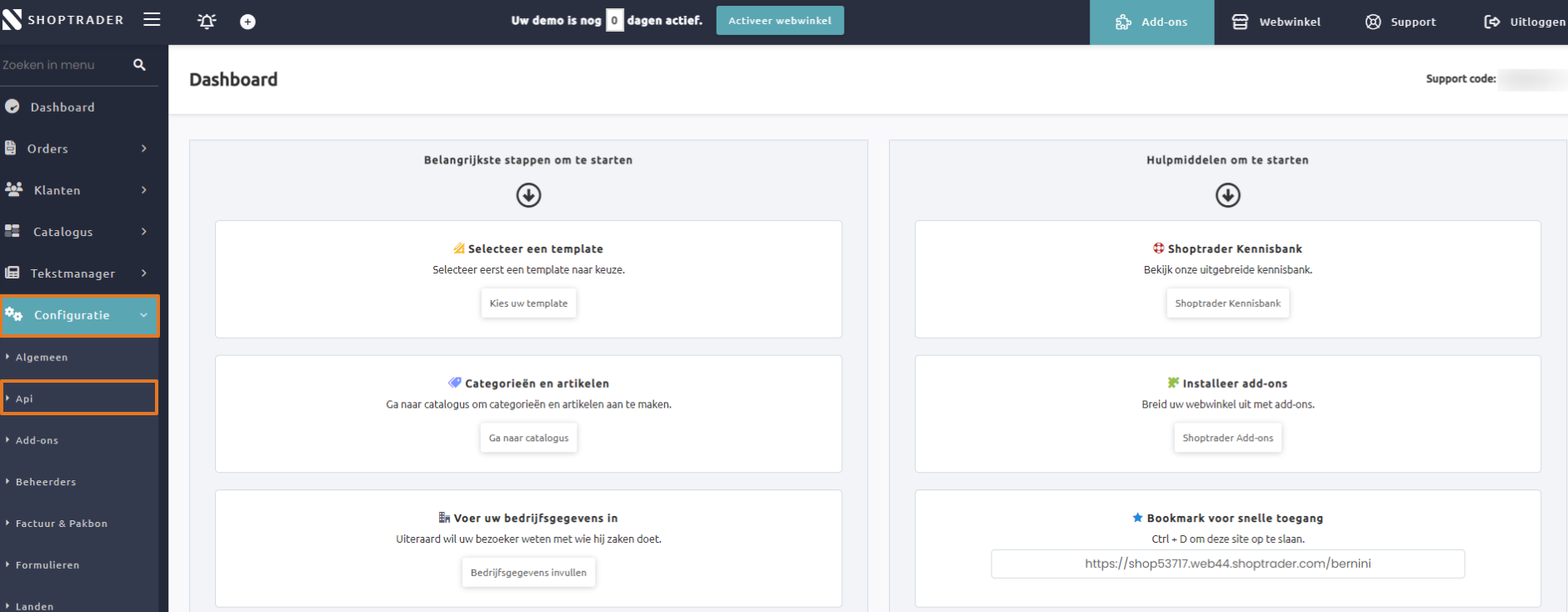Click the plus circle quick-add icon
This screenshot has width=1568, height=612.
[247, 22]
